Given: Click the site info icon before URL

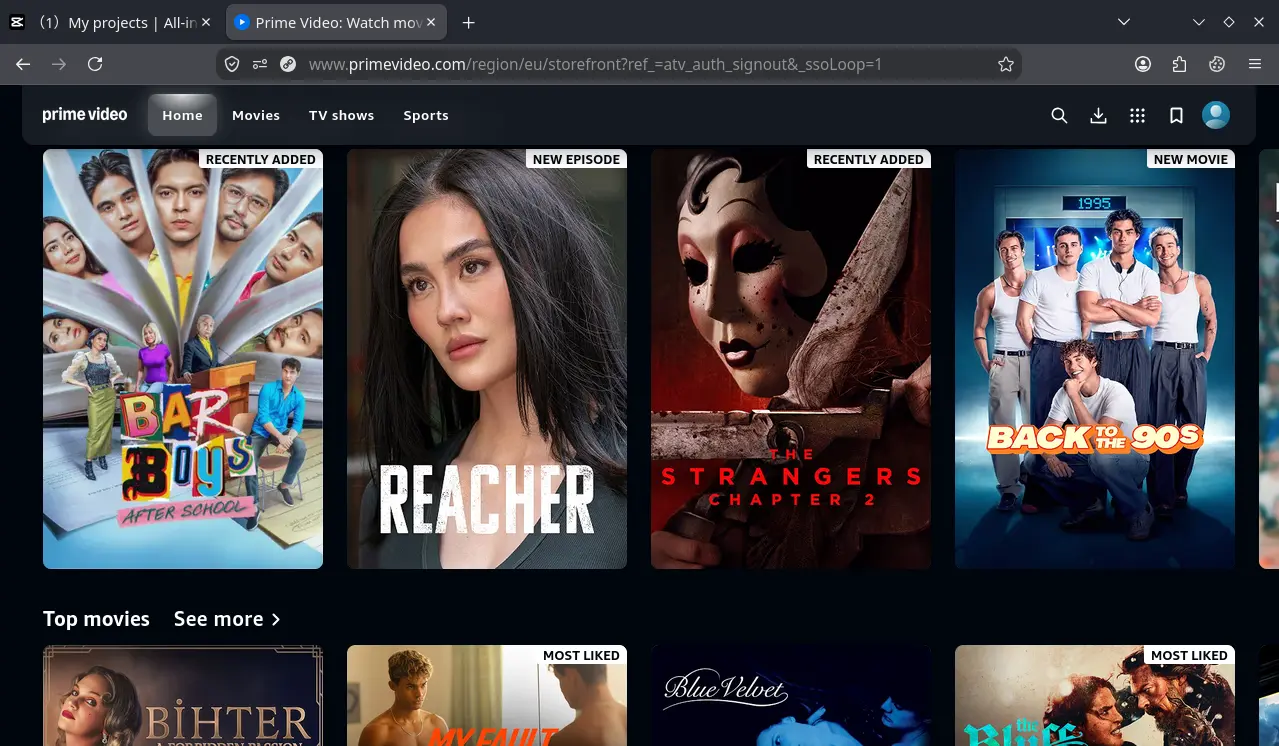Looking at the screenshot, I should [x=288, y=64].
